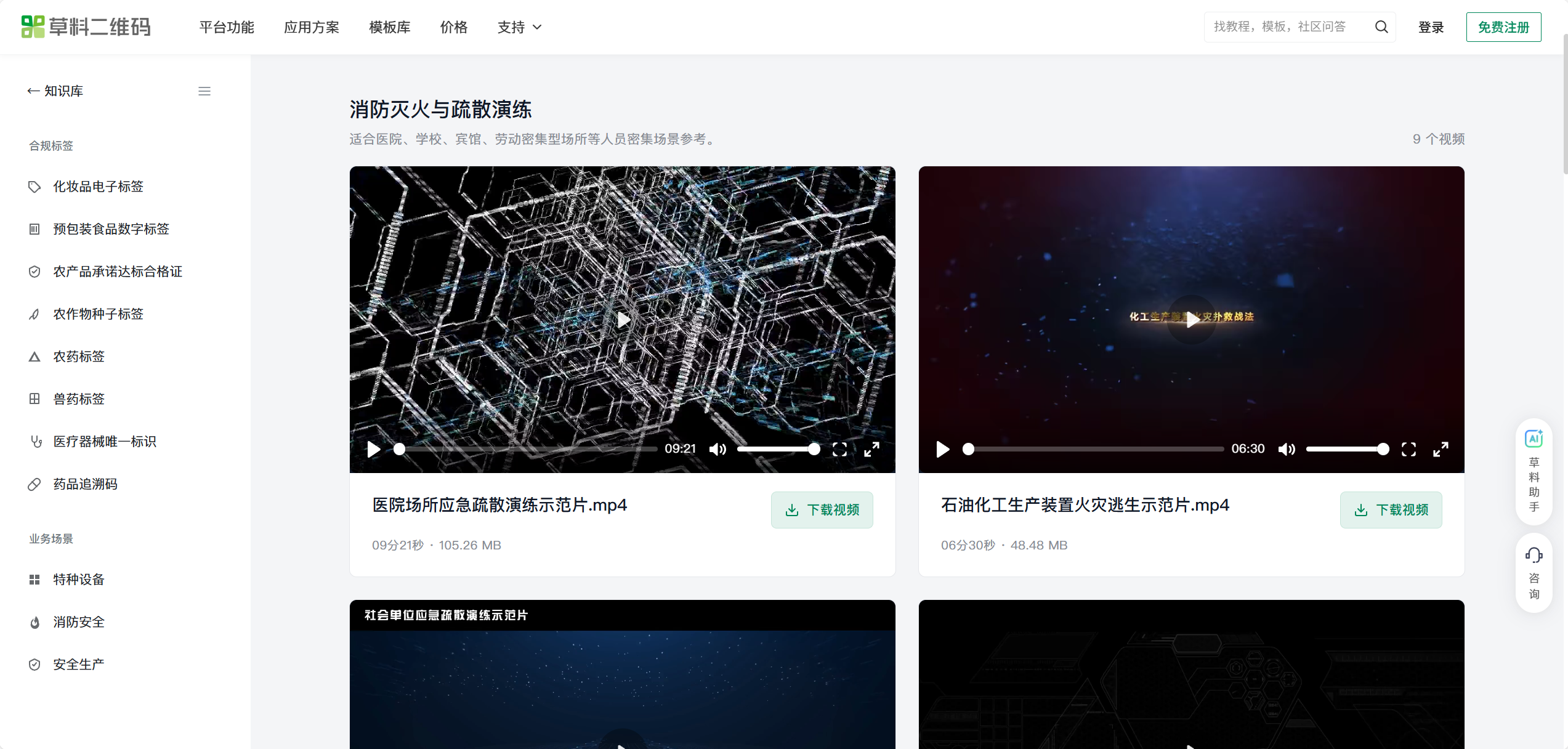Expand the 06:30 video with diagonal arrows icon

click(x=1441, y=449)
